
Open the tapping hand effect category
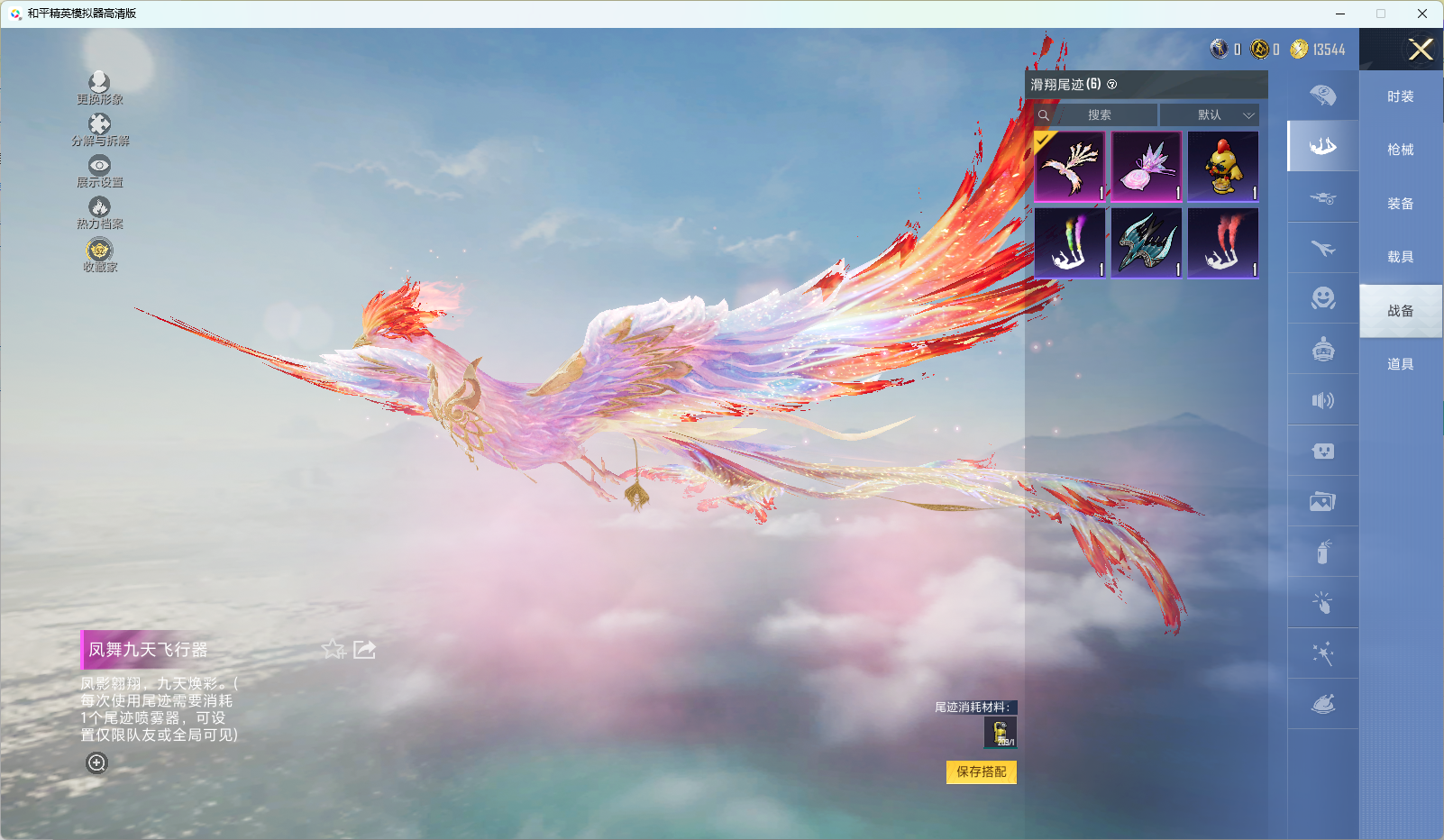pyautogui.click(x=1322, y=602)
